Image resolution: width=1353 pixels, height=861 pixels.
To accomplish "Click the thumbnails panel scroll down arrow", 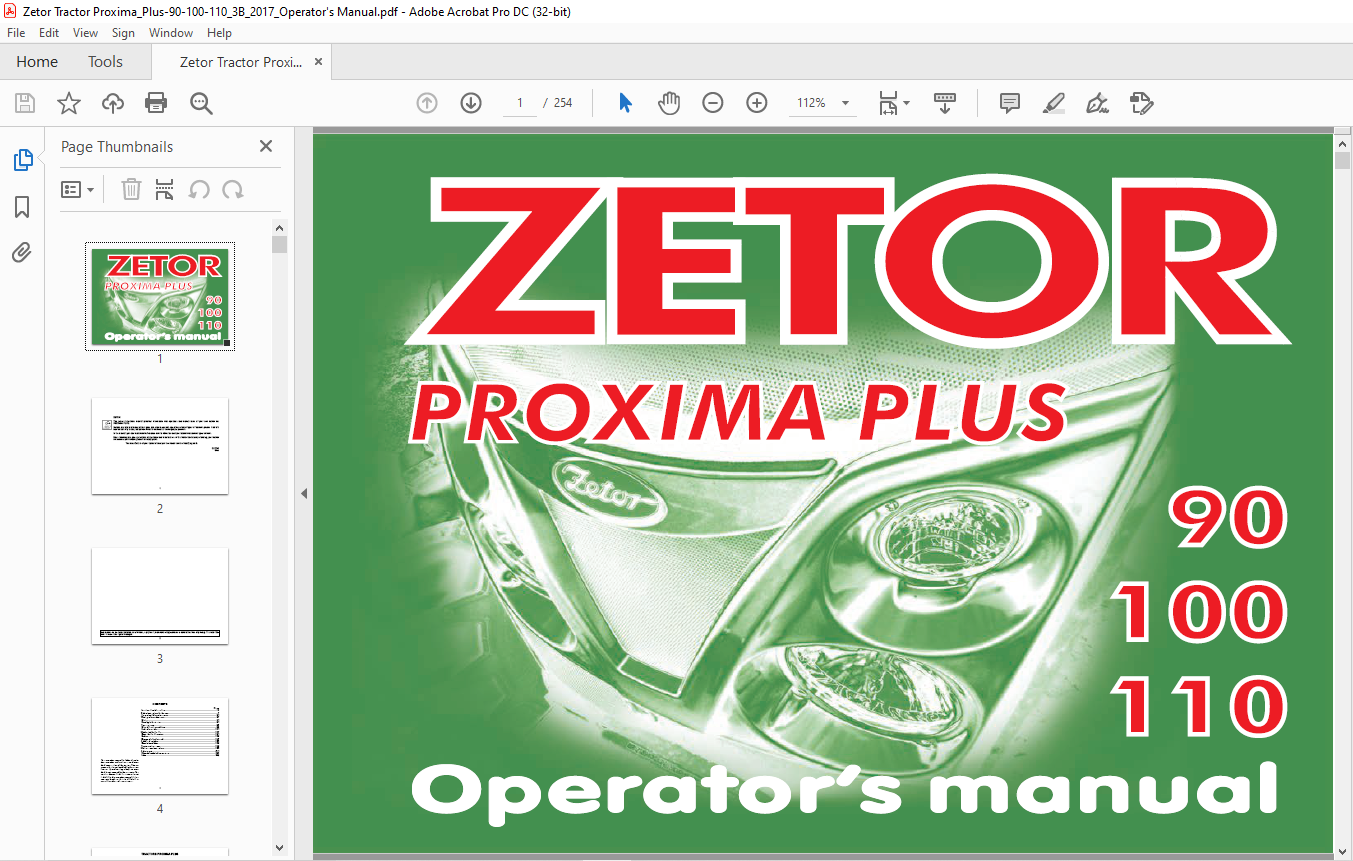I will point(279,848).
